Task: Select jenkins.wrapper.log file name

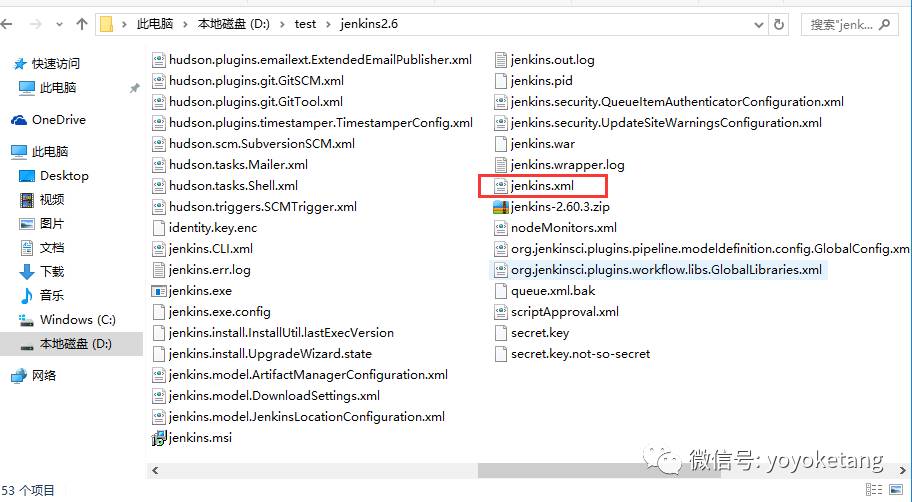Action: (568, 165)
